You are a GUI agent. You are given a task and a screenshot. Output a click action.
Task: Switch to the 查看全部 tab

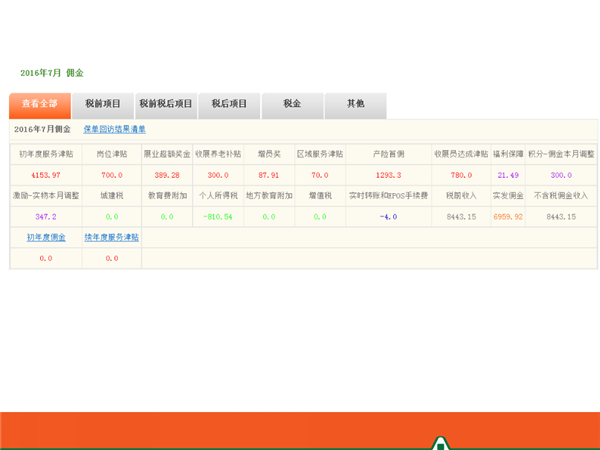(40, 104)
